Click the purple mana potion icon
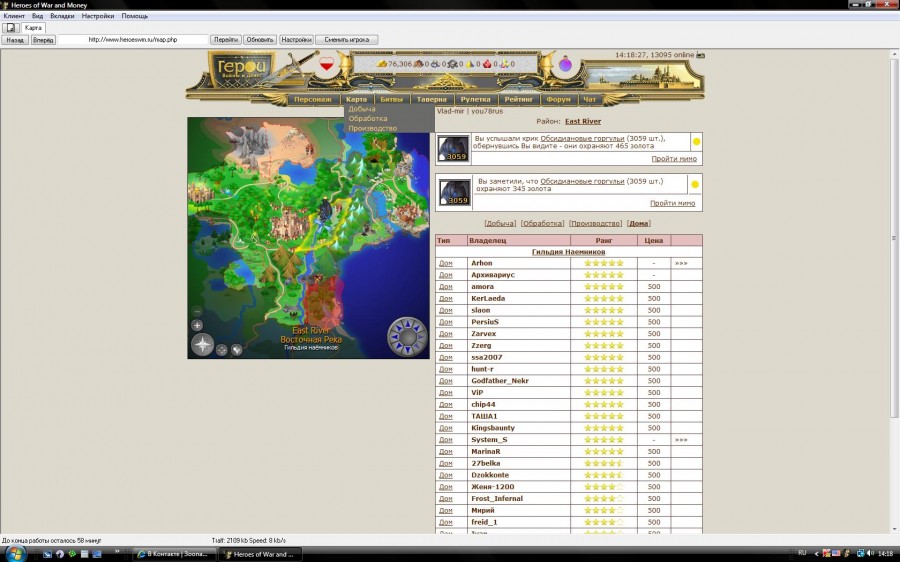Screen dimensions: 900x562 pos(565,64)
